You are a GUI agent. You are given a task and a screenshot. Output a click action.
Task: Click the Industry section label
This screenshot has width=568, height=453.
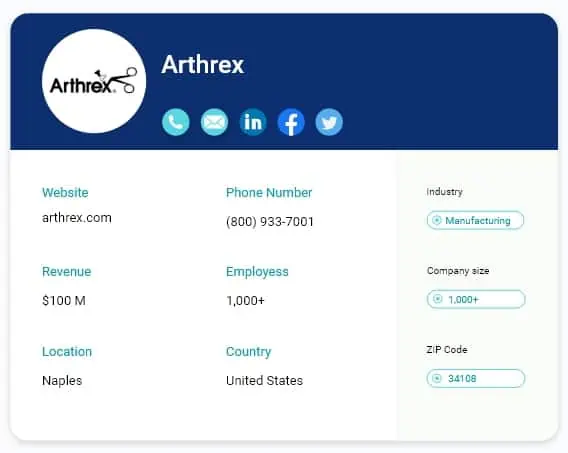click(444, 192)
